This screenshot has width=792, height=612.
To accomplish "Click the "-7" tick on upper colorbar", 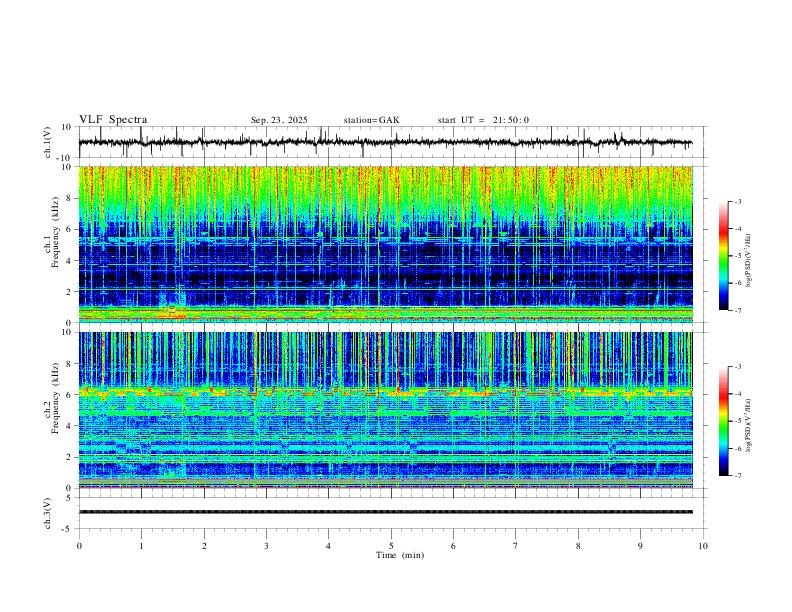I will point(738,311).
